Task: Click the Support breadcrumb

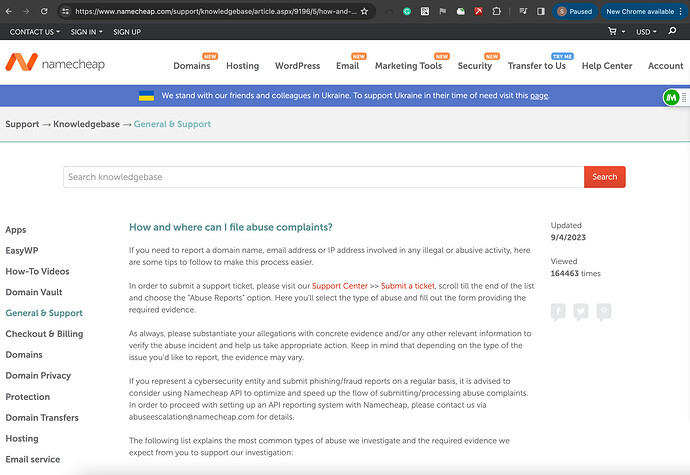Action: coord(22,124)
